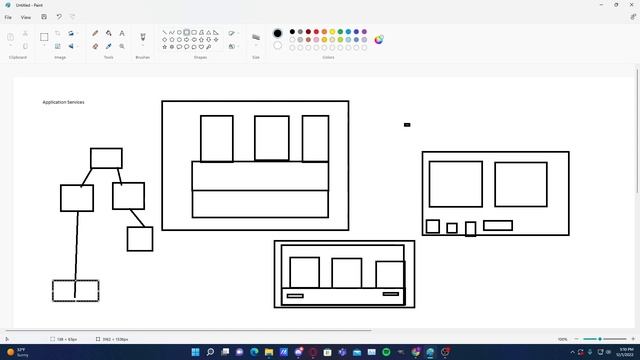
Task: Pick the purple color swatch
Action: click(x=364, y=32)
